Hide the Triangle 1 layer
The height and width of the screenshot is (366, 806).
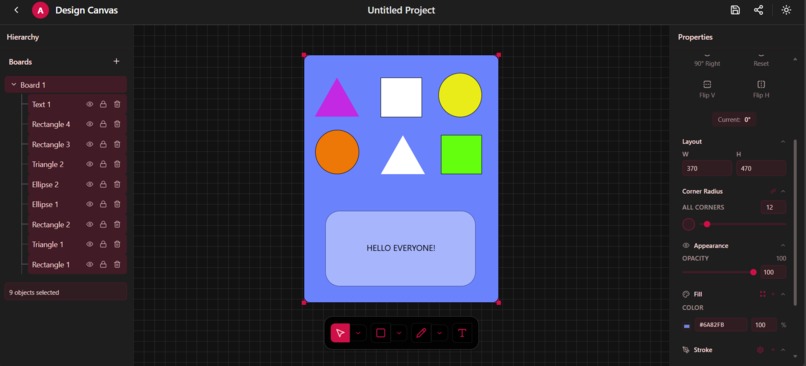pyautogui.click(x=89, y=245)
